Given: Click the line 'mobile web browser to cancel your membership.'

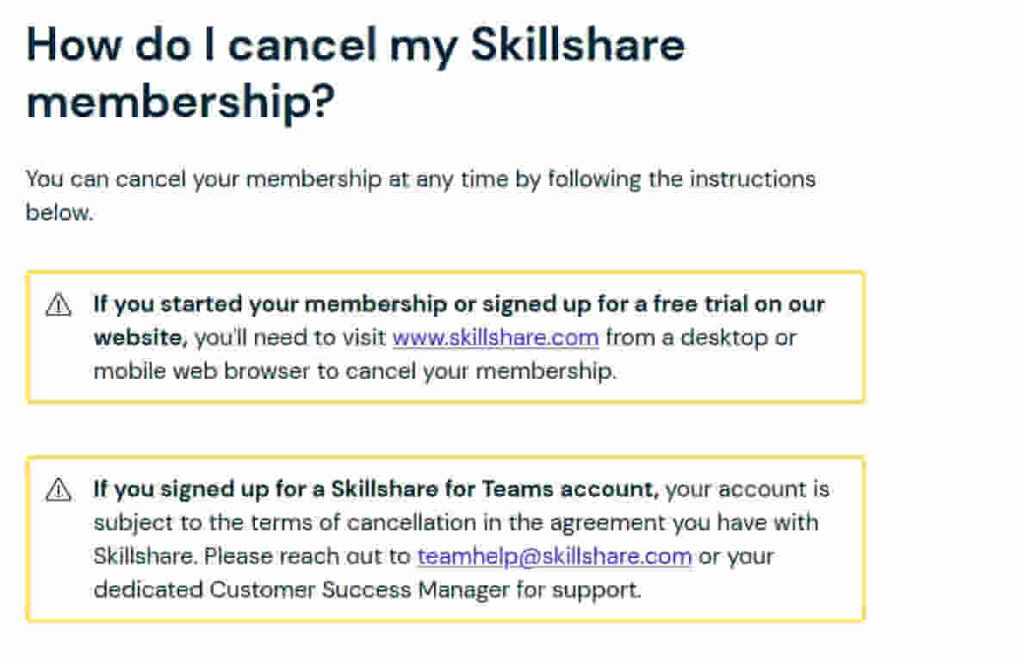Looking at the screenshot, I should coord(355,371).
